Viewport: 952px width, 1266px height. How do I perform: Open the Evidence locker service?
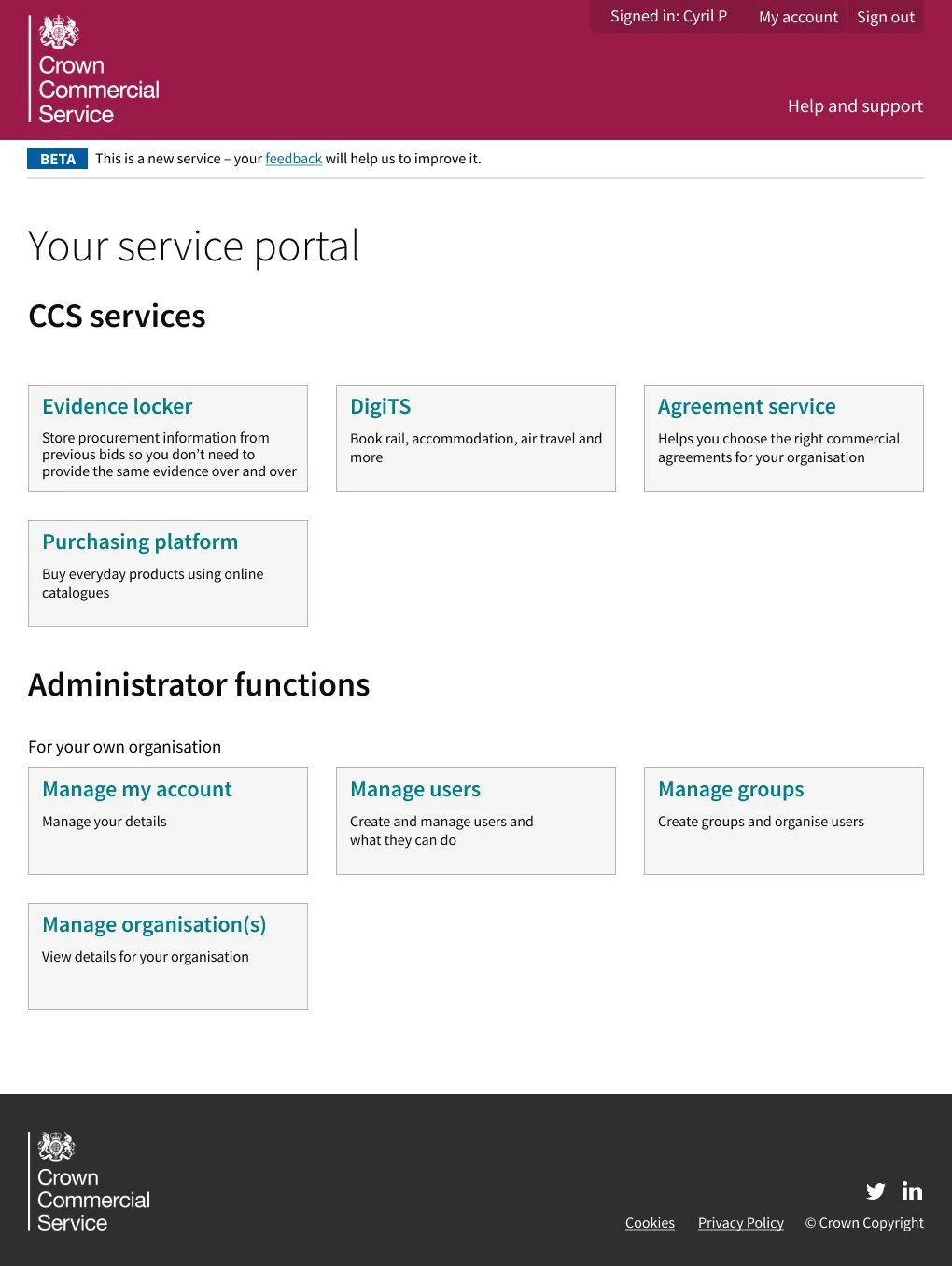tap(117, 406)
